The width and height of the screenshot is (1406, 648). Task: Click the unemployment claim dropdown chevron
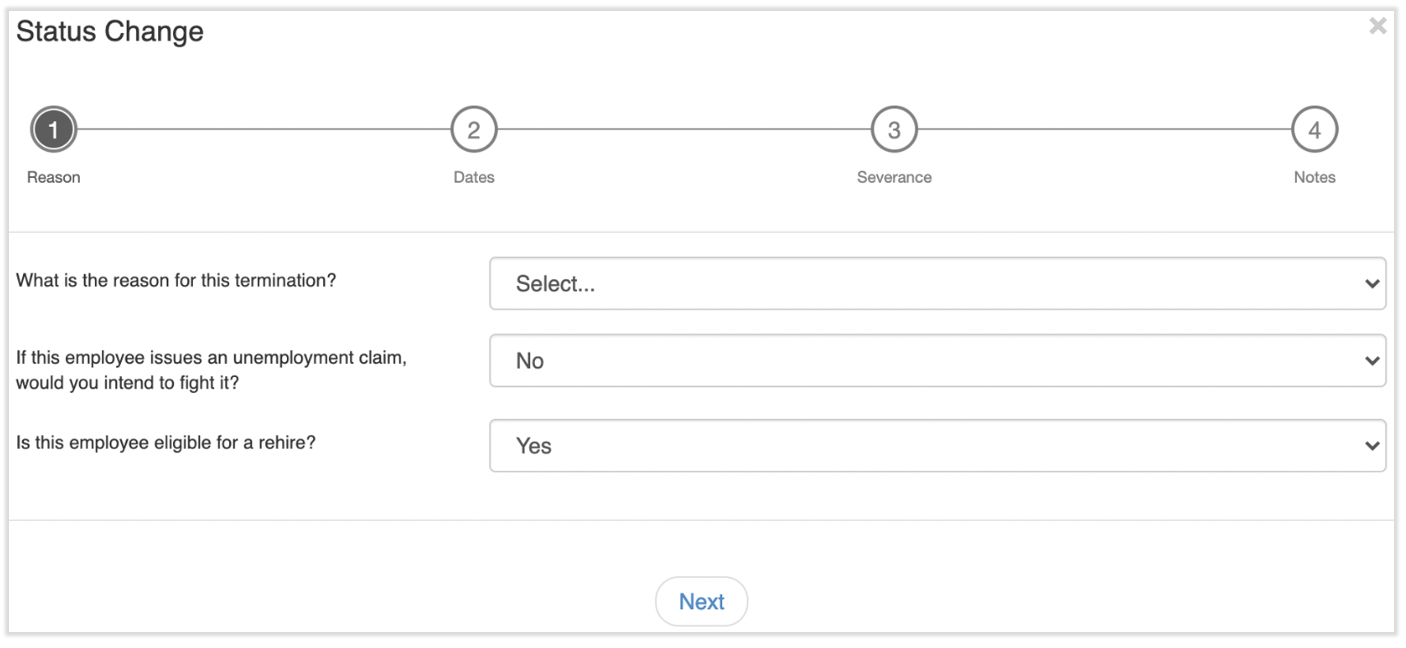[1371, 361]
